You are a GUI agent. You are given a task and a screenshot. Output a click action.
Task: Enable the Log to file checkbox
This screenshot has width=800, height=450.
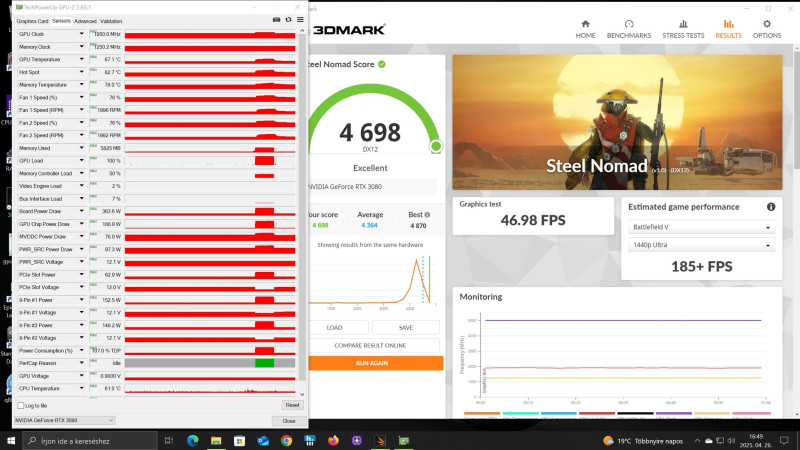(x=21, y=406)
